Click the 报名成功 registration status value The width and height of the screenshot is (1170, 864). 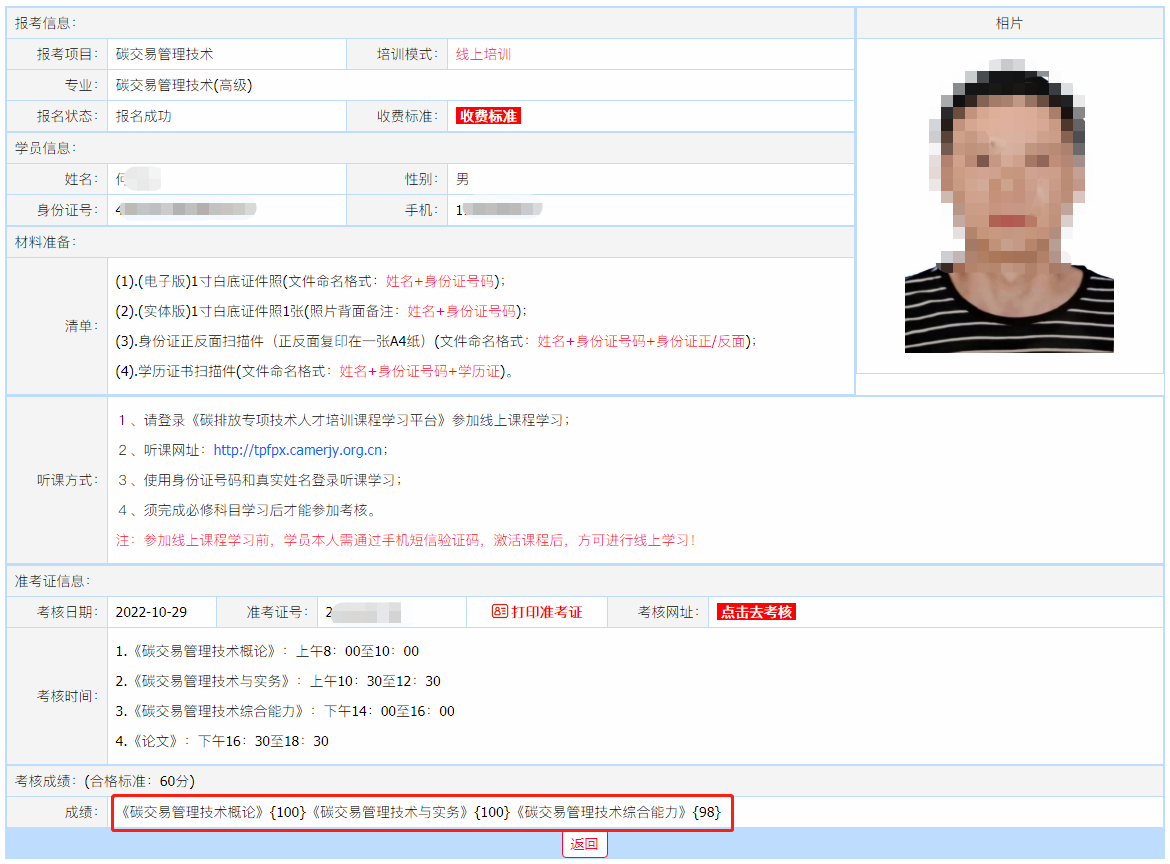click(143, 116)
